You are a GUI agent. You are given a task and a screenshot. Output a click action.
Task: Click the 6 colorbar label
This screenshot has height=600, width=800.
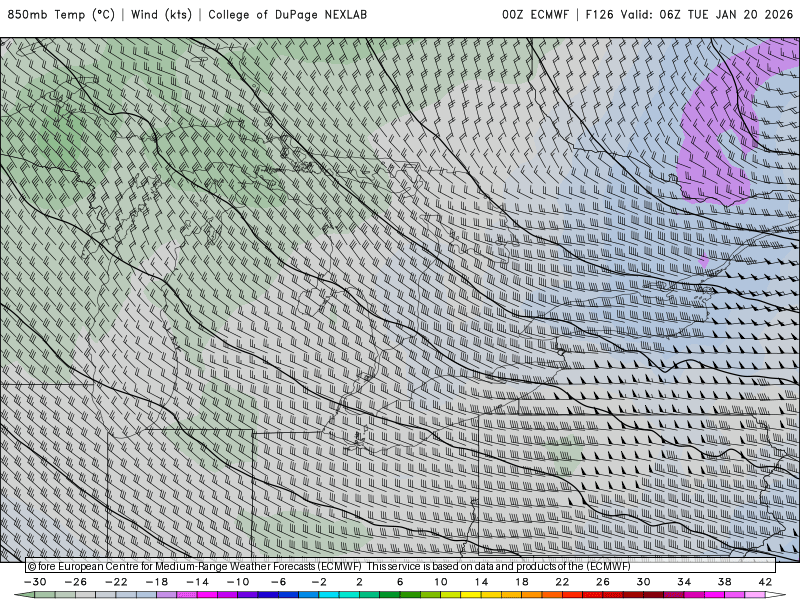coord(400,582)
